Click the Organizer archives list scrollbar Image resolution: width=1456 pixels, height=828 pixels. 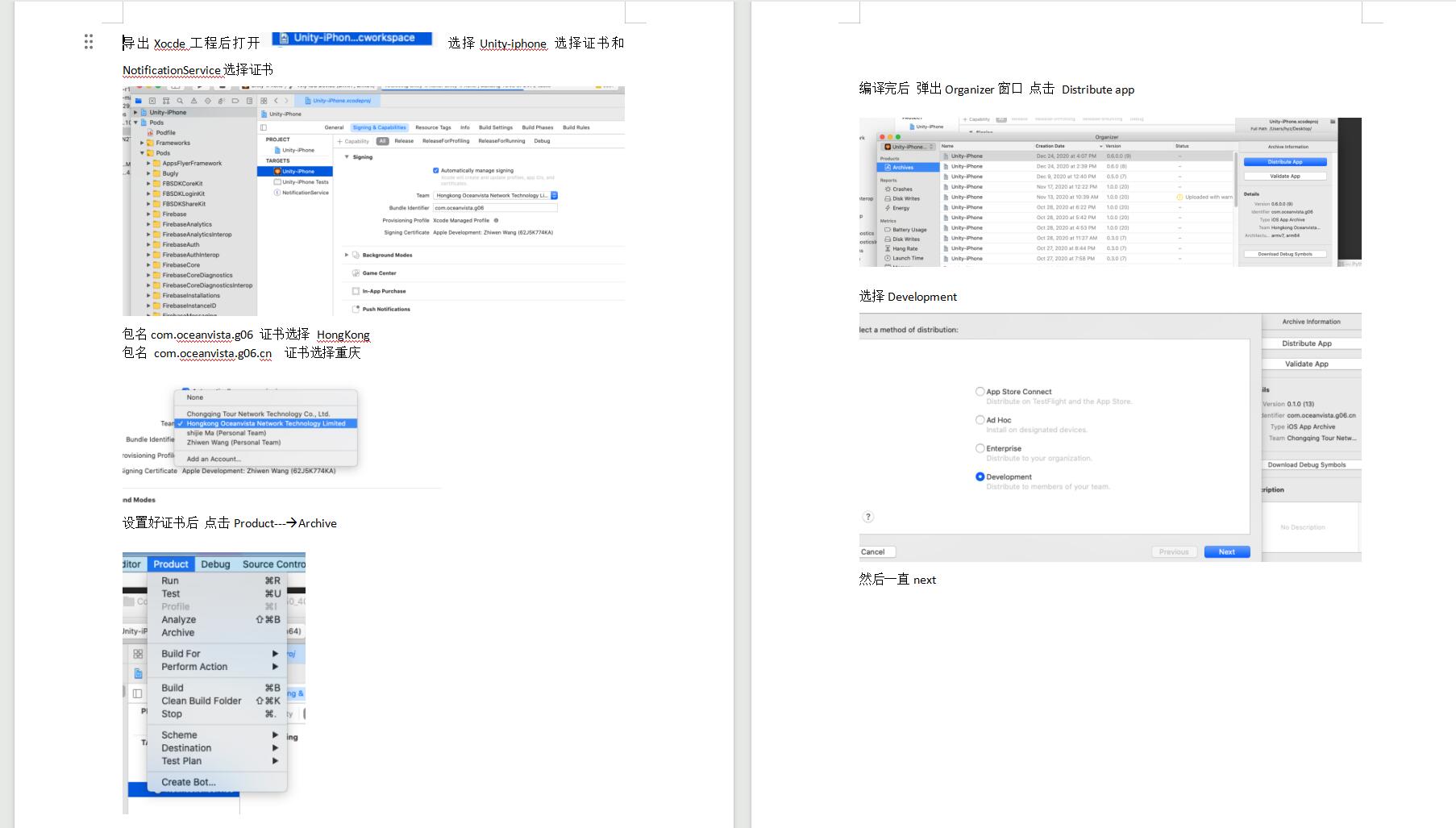click(1234, 181)
